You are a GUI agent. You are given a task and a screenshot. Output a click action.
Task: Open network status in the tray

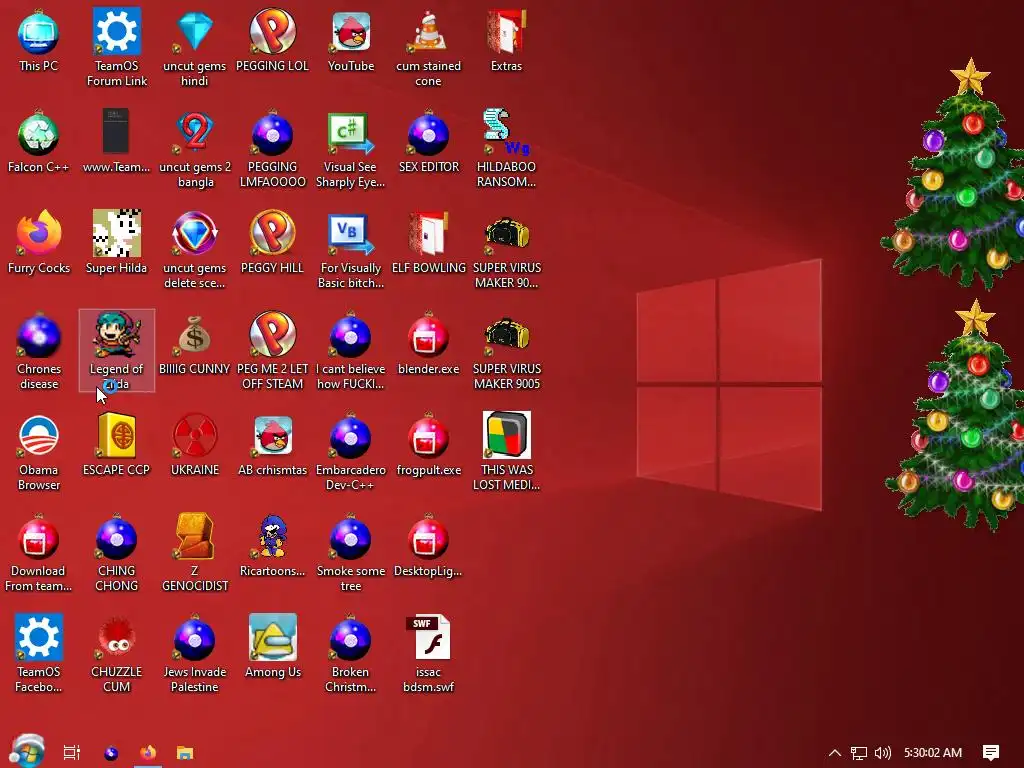(859, 753)
